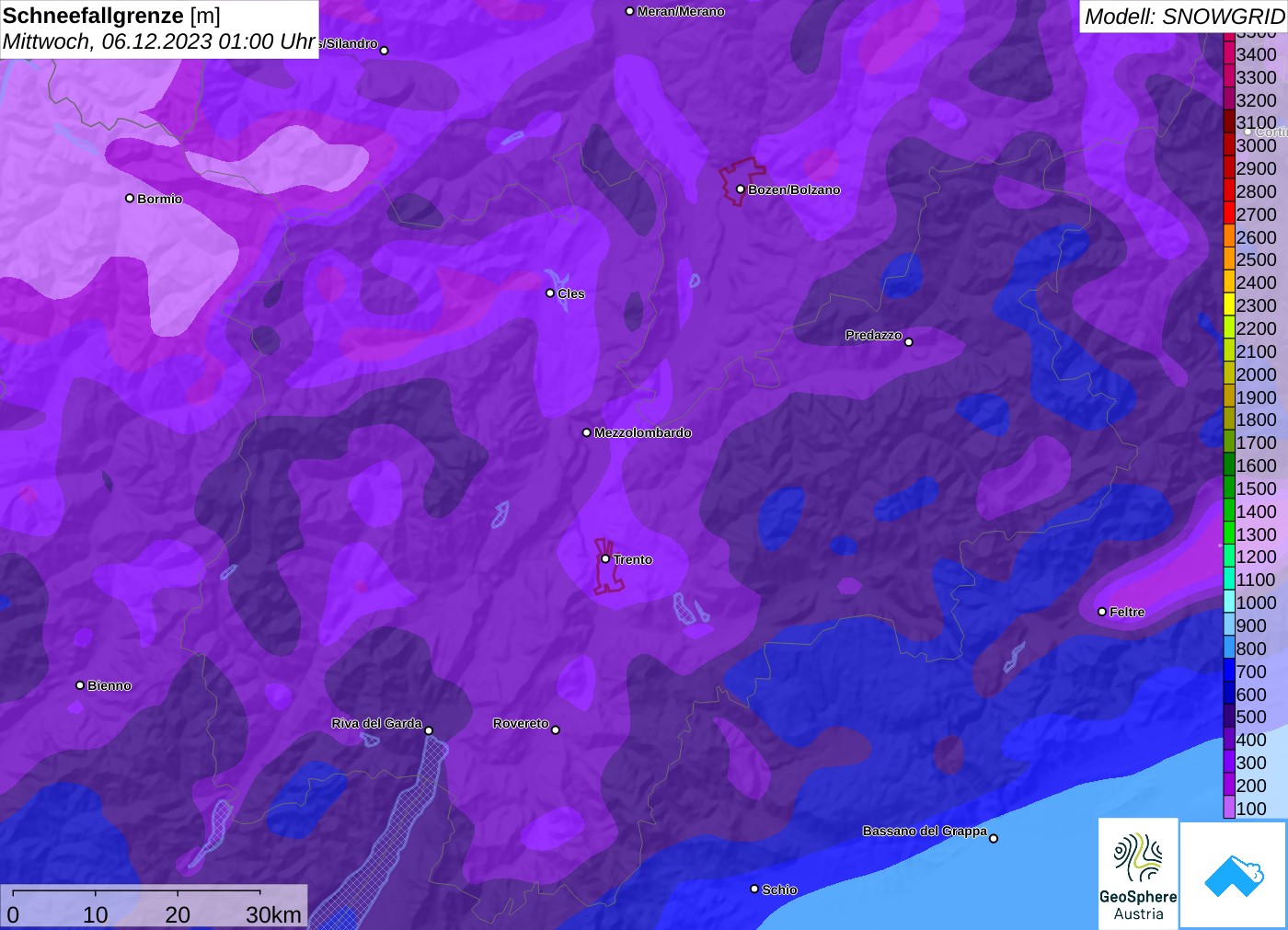Screen dimensions: 1288x930
Task: Click the Schneefallgrenze [m] title
Action: coord(111,16)
